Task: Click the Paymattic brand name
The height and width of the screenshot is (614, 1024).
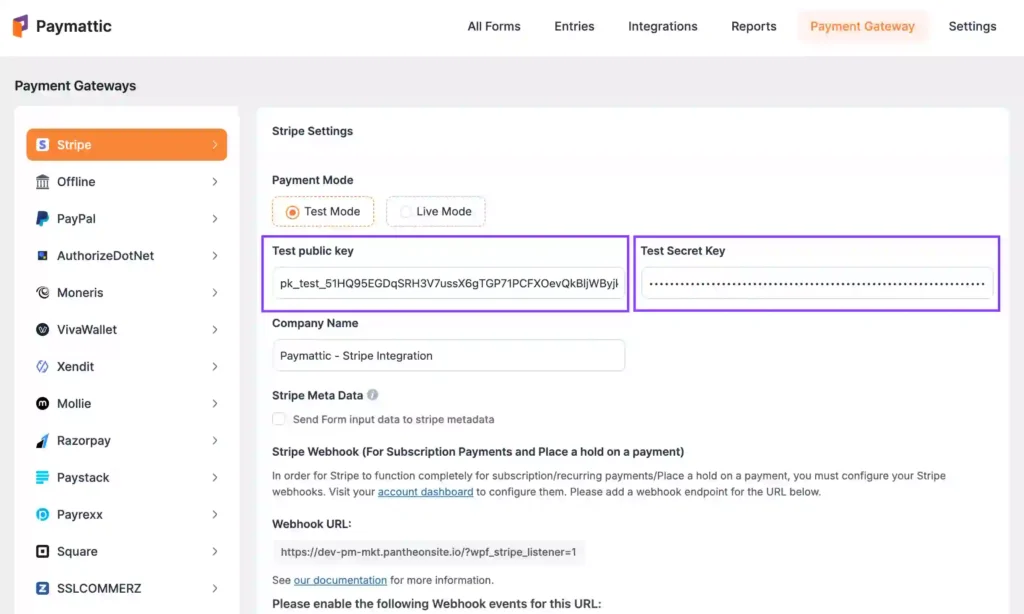Action: (74, 26)
